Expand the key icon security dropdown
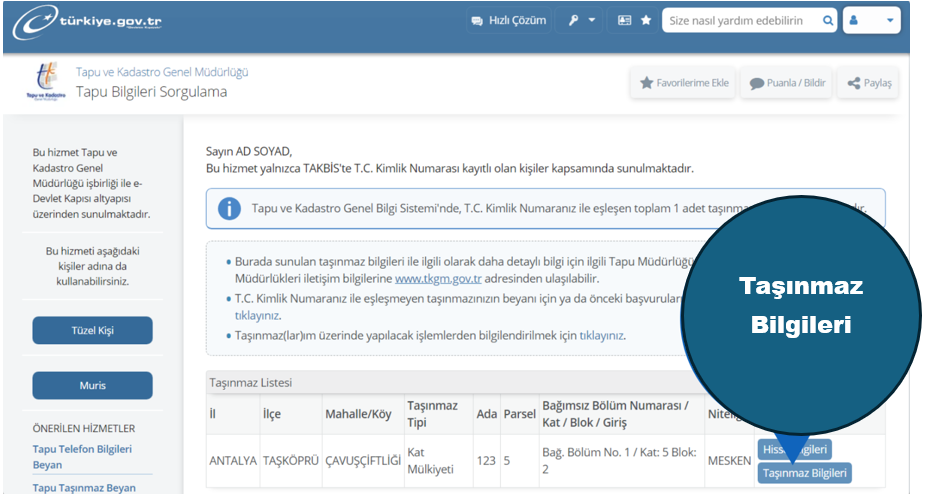 click(x=582, y=20)
